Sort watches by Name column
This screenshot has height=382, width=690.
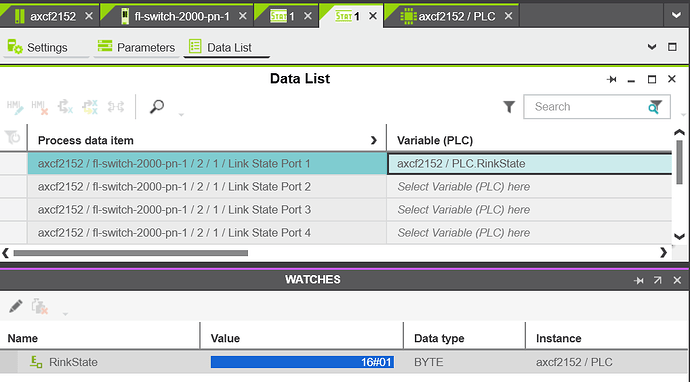pyautogui.click(x=22, y=338)
